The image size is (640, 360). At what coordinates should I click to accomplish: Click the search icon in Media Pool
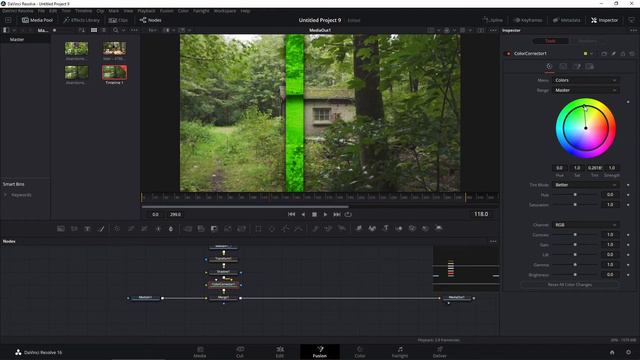pos(116,30)
